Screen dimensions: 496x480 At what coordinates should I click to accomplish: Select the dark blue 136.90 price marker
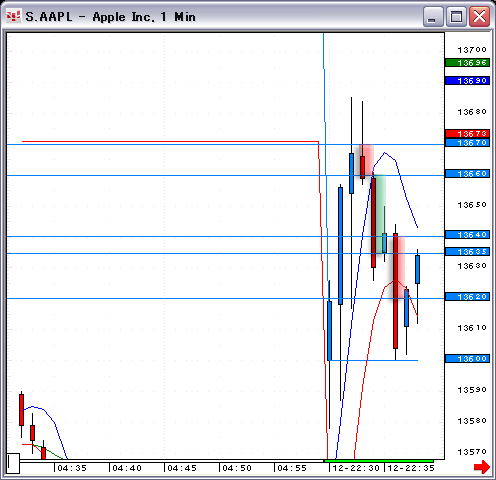467,81
